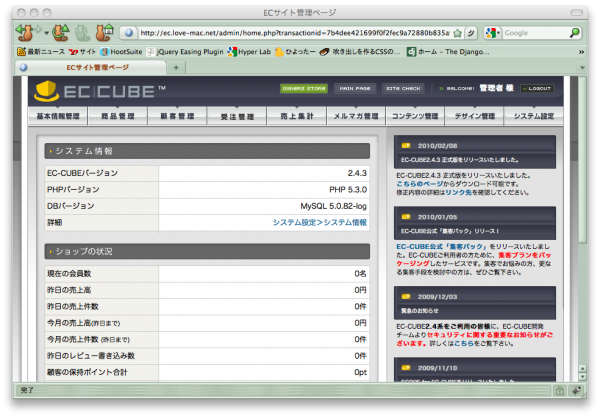Open the 吹き出しを作るCSS bookmark
Image resolution: width=600 pixels, height=417 pixels.
tap(360, 52)
